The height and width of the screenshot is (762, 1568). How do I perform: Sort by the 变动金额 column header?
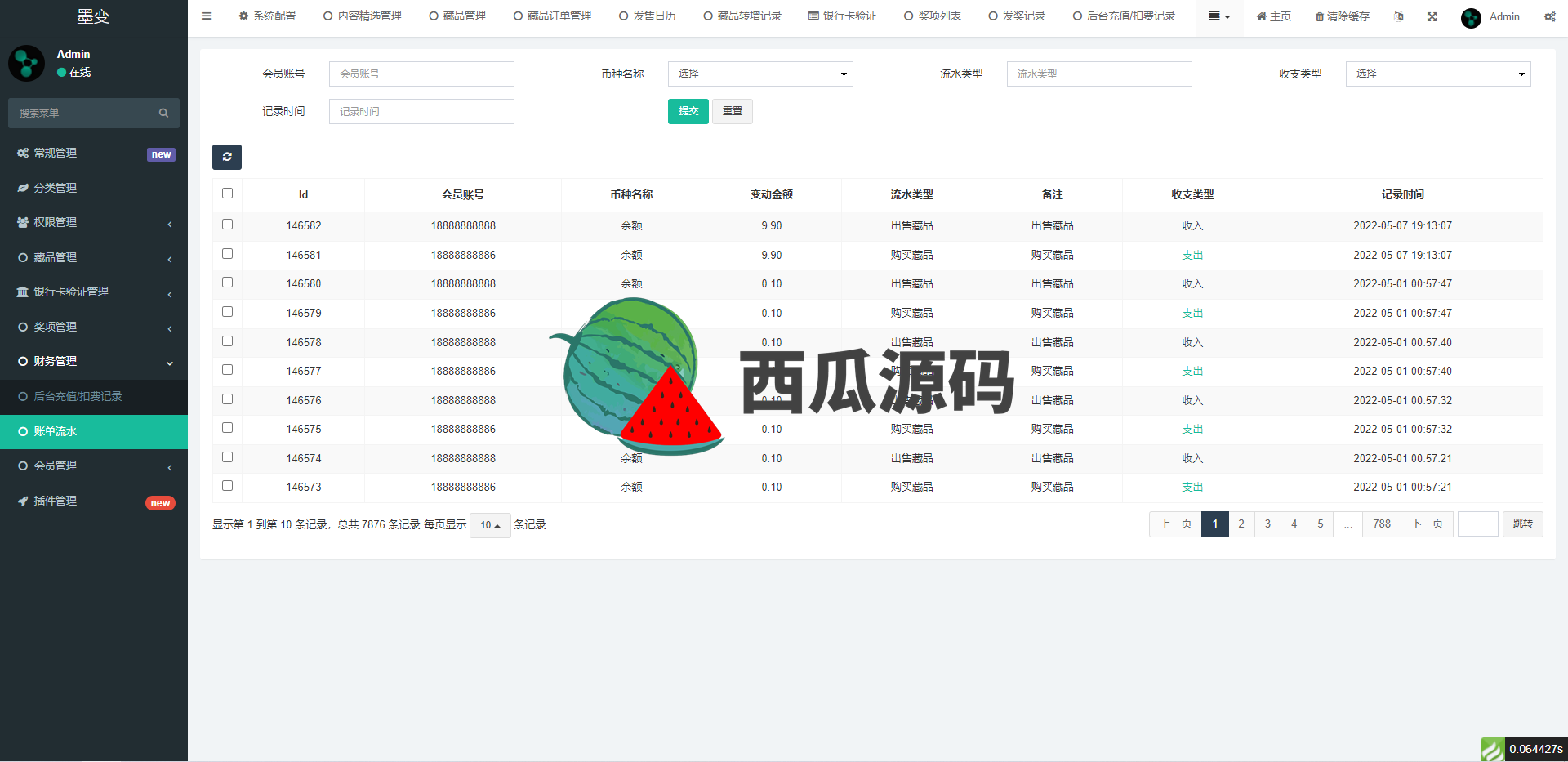[x=772, y=194]
